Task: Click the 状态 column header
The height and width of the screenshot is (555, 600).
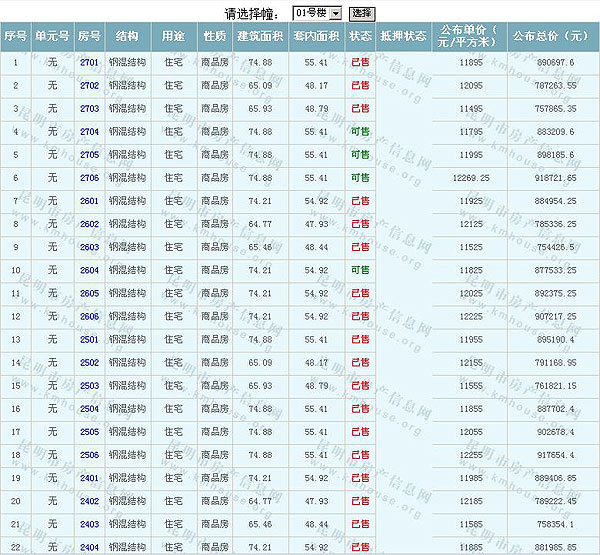Action: pos(360,36)
